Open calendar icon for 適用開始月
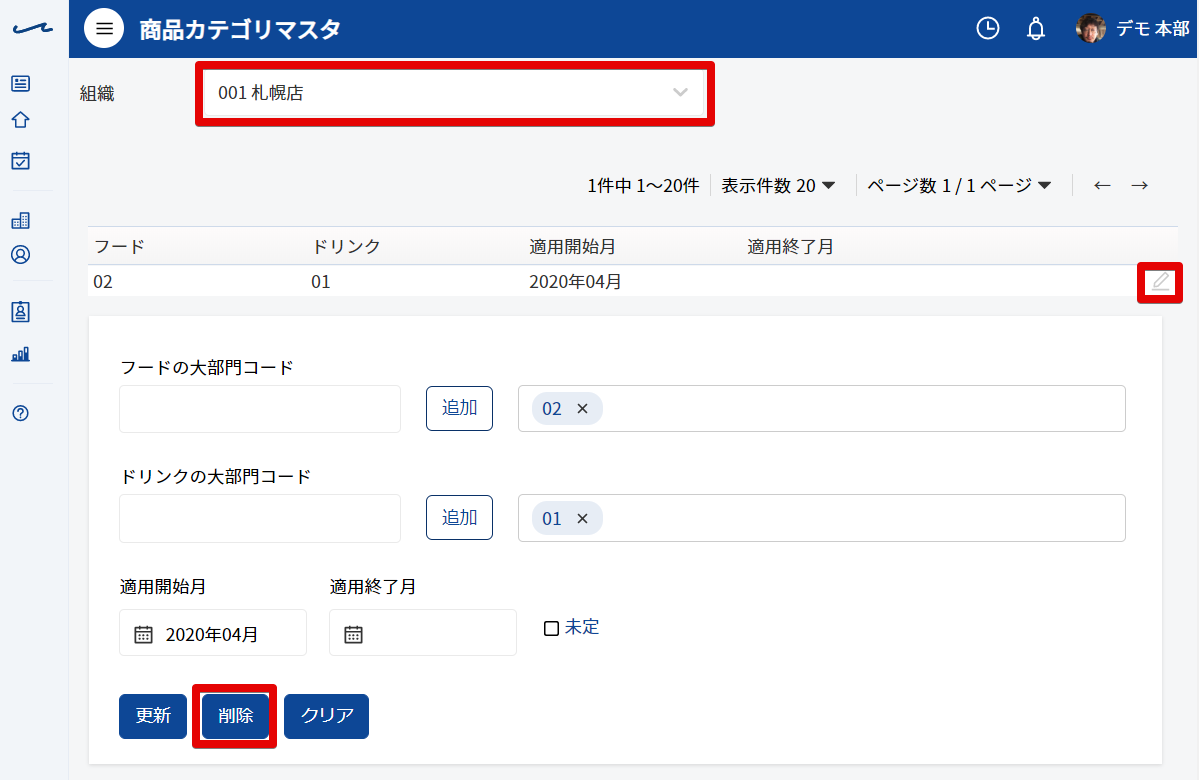1199x780 pixels. [x=143, y=634]
